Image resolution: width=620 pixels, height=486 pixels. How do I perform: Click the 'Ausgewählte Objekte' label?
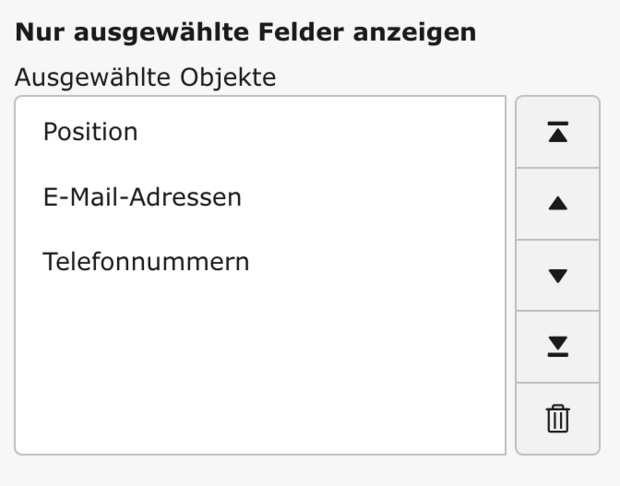coord(145,78)
